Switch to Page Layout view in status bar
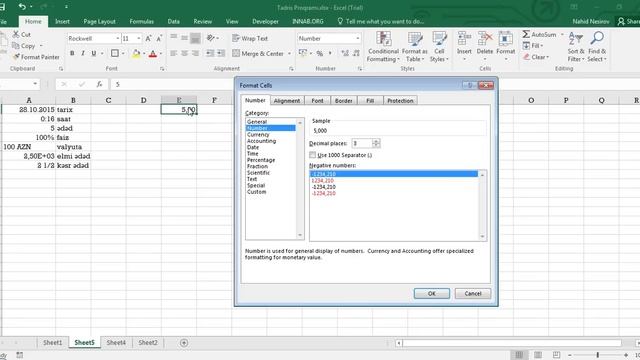Viewport: 640px width, 360px height. (x=538, y=355)
